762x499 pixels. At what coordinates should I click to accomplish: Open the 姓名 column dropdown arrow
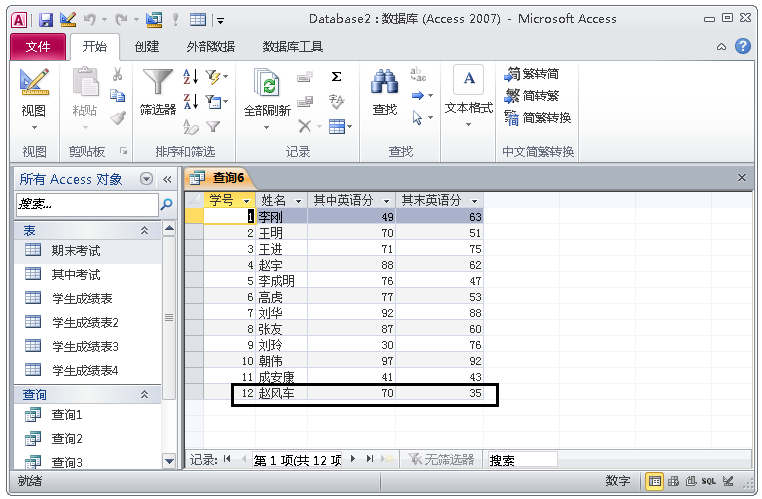[x=298, y=201]
